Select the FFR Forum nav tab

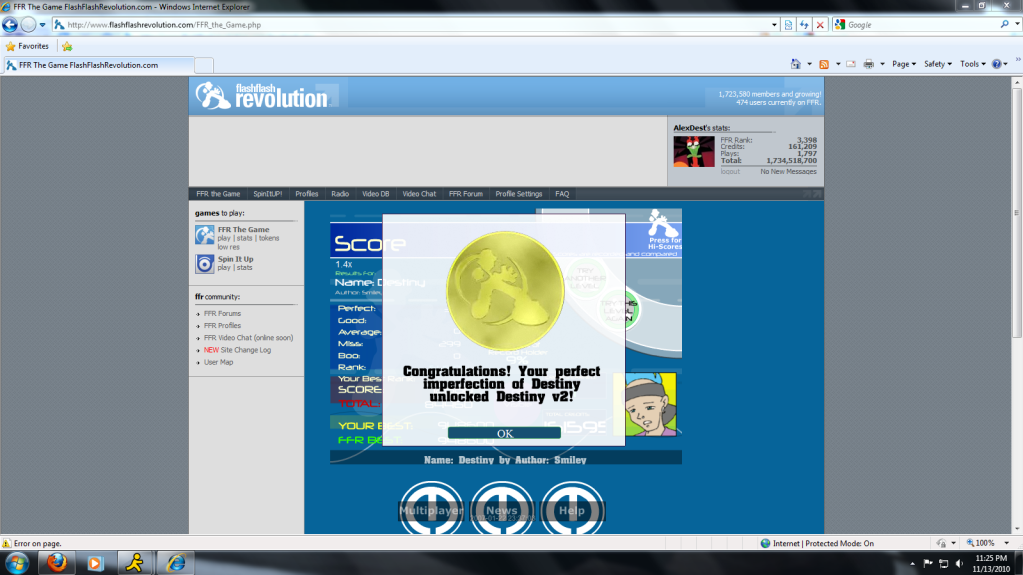(x=465, y=194)
